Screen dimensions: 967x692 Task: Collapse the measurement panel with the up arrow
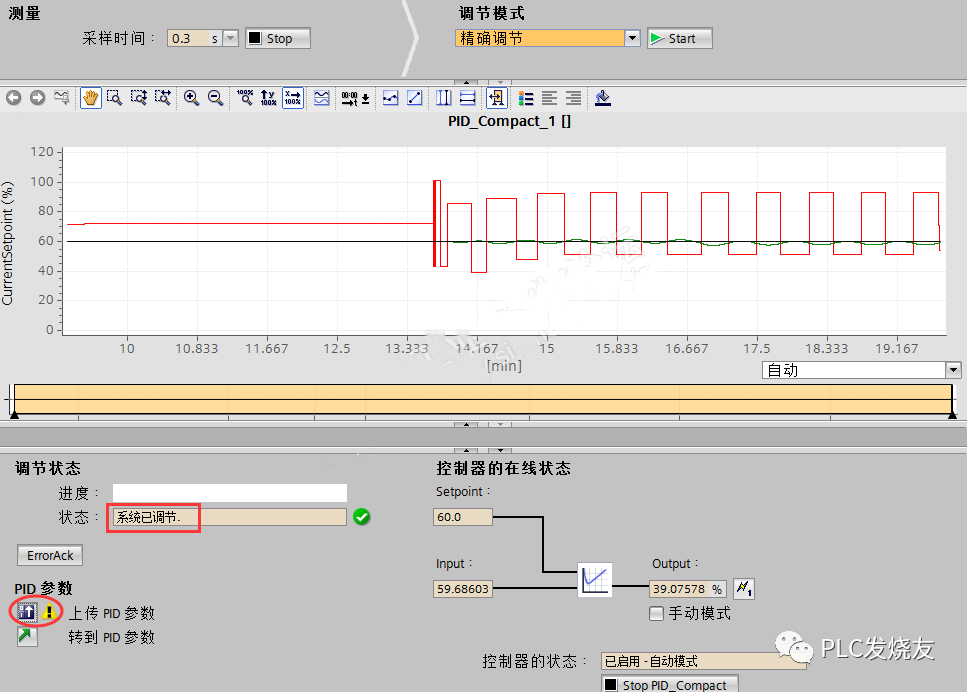point(466,81)
